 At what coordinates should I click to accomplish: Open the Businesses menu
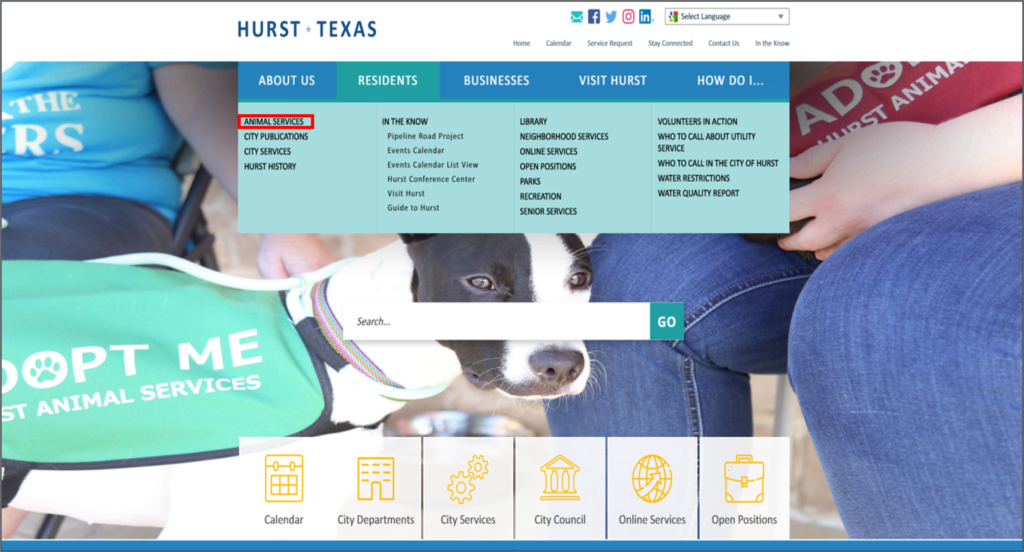point(496,80)
